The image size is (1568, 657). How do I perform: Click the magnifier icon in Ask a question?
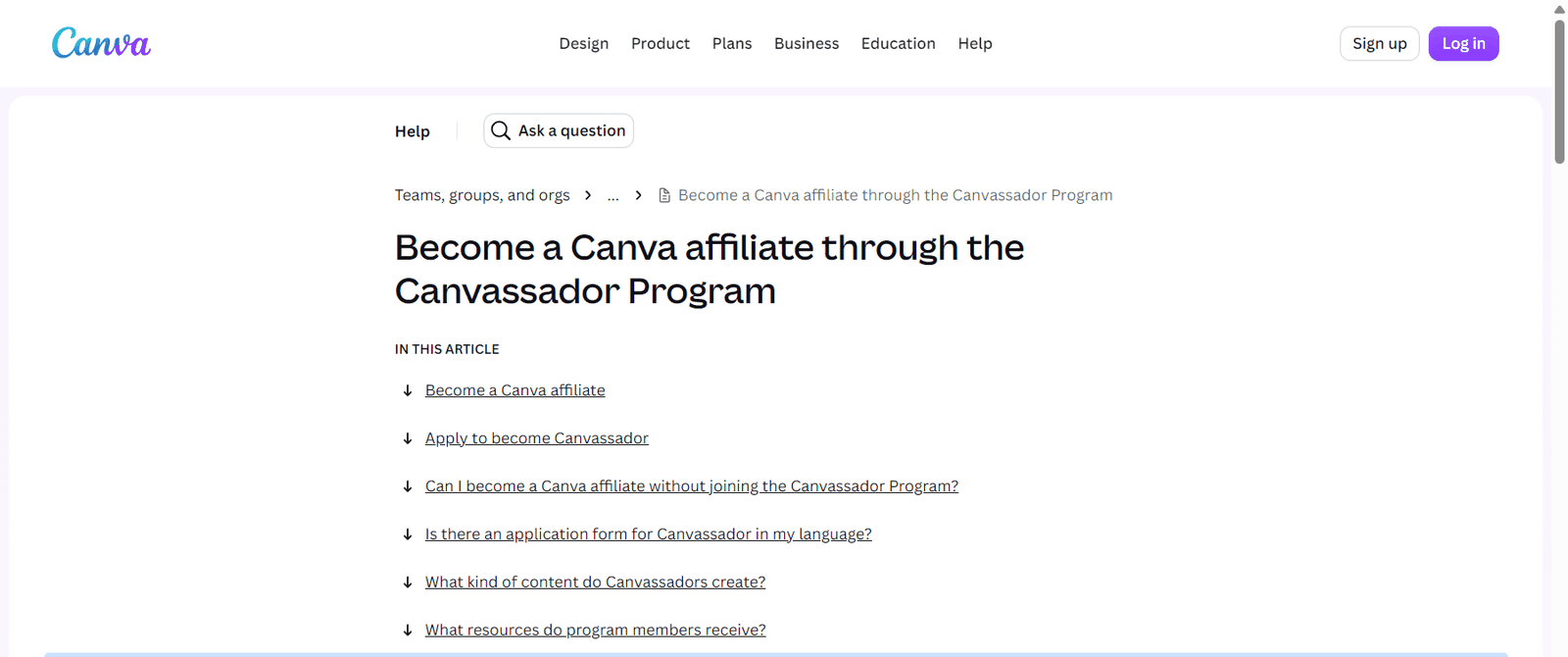pos(501,130)
